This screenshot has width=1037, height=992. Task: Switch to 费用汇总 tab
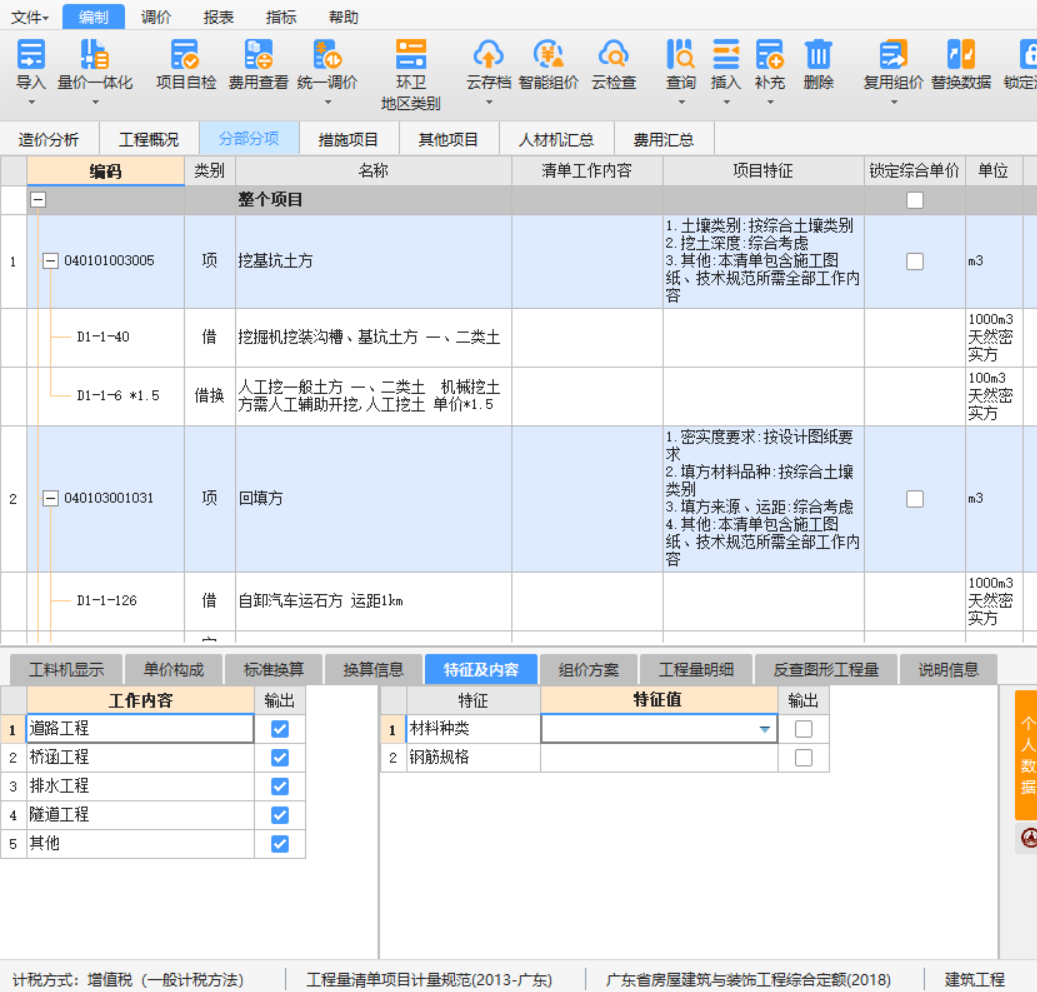663,139
